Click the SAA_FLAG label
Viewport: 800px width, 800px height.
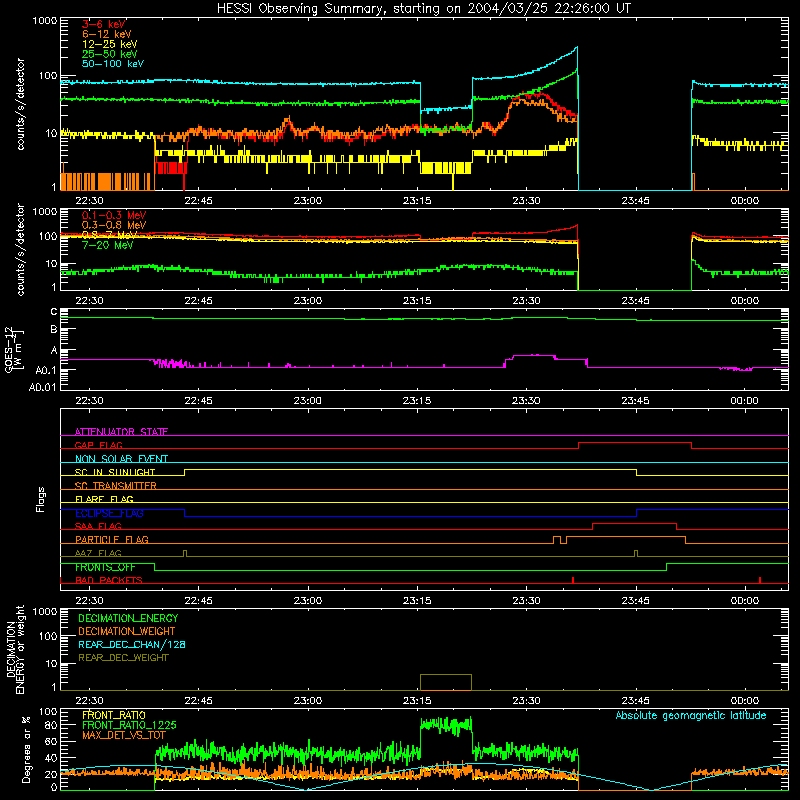click(98, 526)
